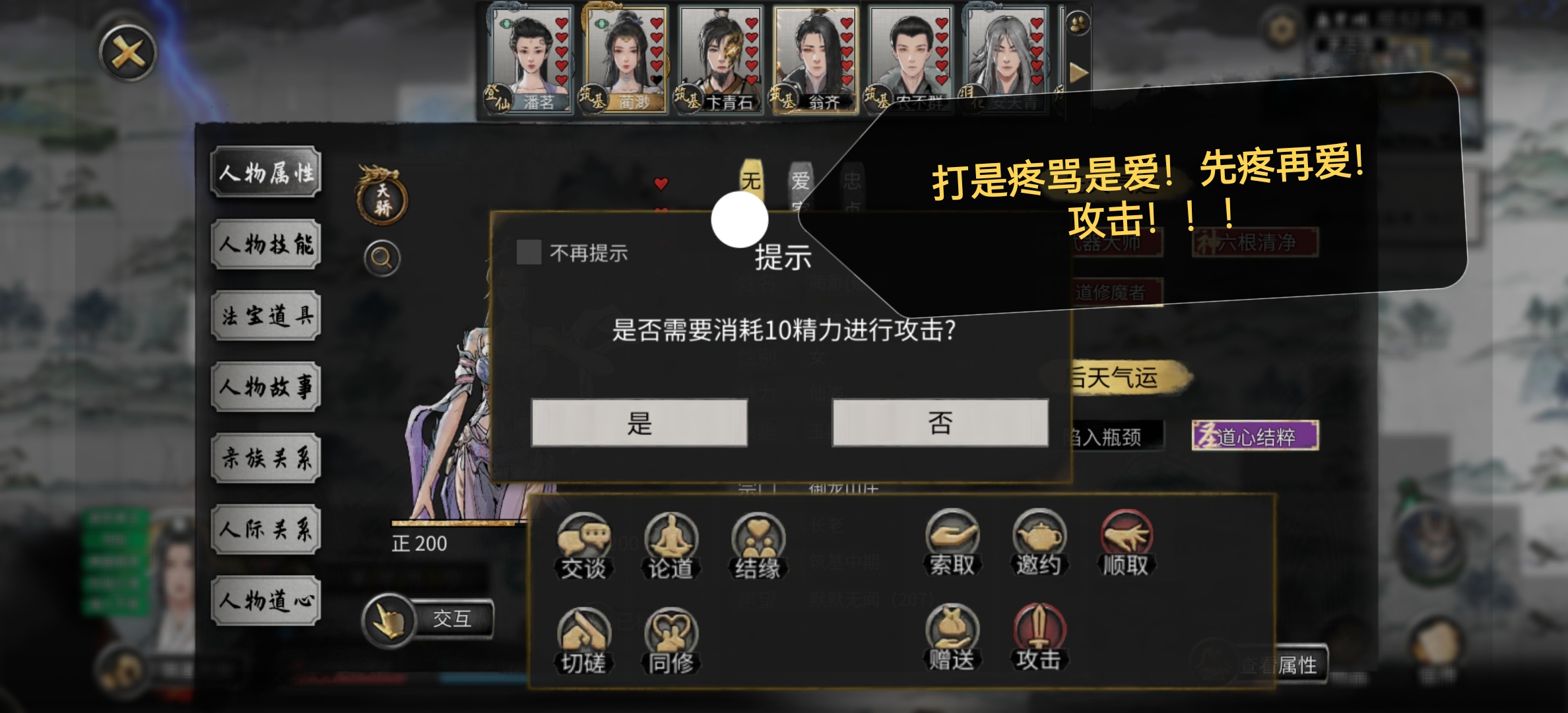Expand character list with yellow arrow
The width and height of the screenshot is (1568, 713).
pos(1078,73)
